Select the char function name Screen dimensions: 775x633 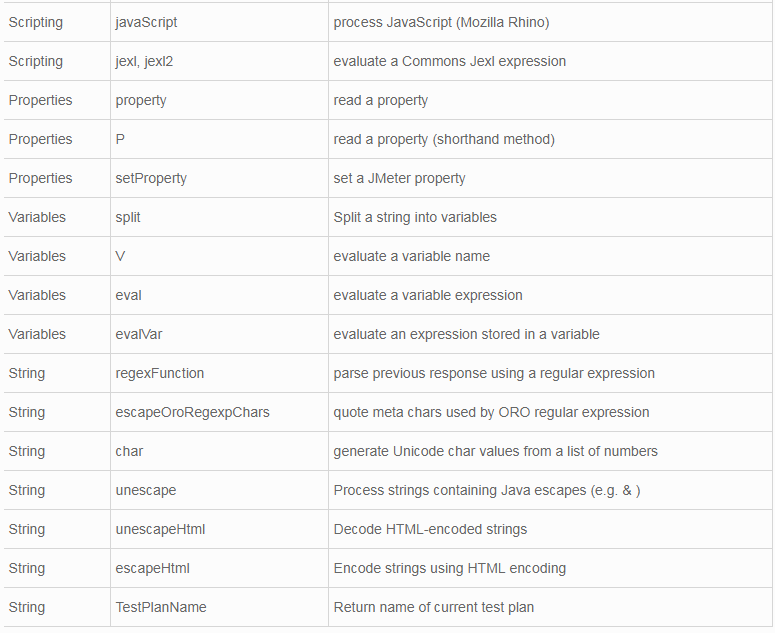click(129, 451)
